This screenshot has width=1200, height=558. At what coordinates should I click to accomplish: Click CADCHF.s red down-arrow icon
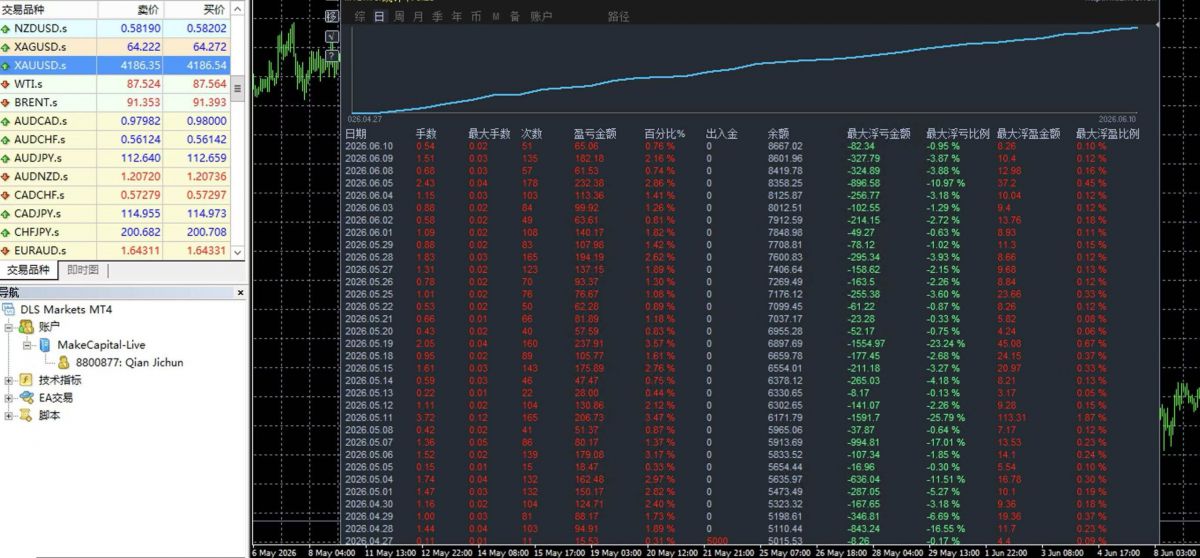click(7, 195)
